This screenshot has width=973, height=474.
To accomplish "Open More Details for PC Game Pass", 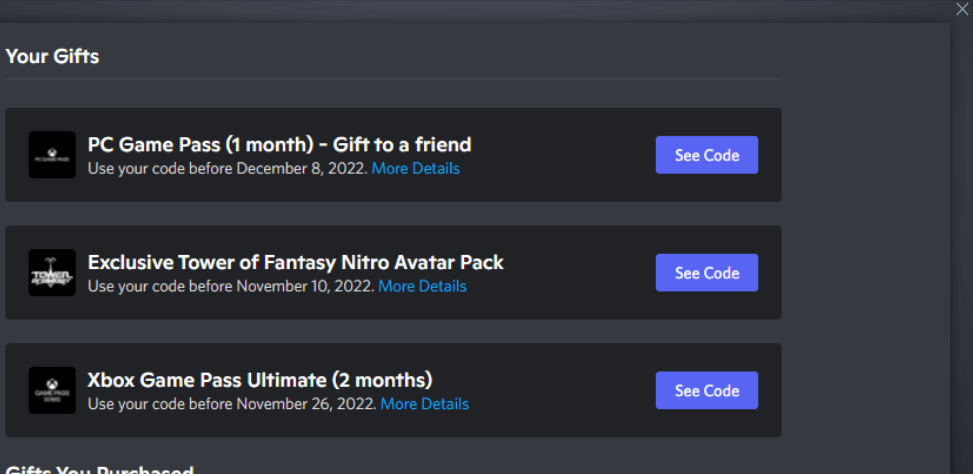I will click(x=416, y=169).
